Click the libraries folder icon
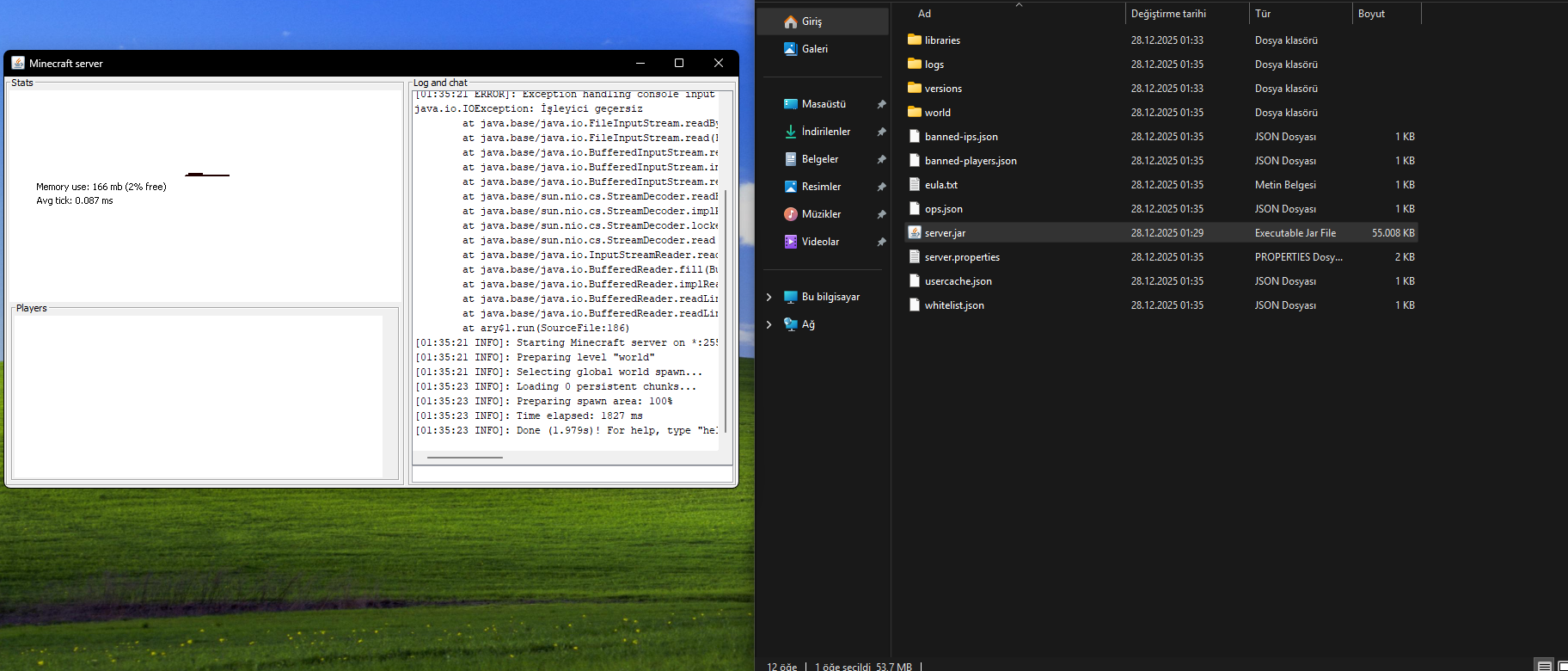Viewport: 1568px width, 671px height. [915, 40]
